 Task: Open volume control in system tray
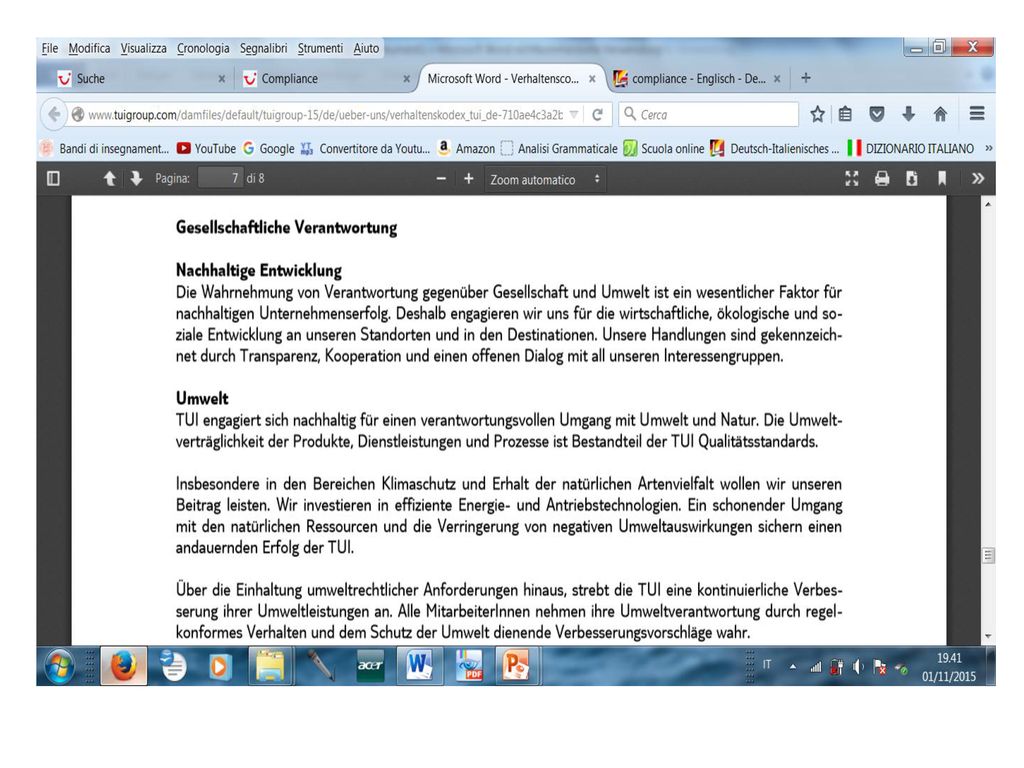(858, 667)
